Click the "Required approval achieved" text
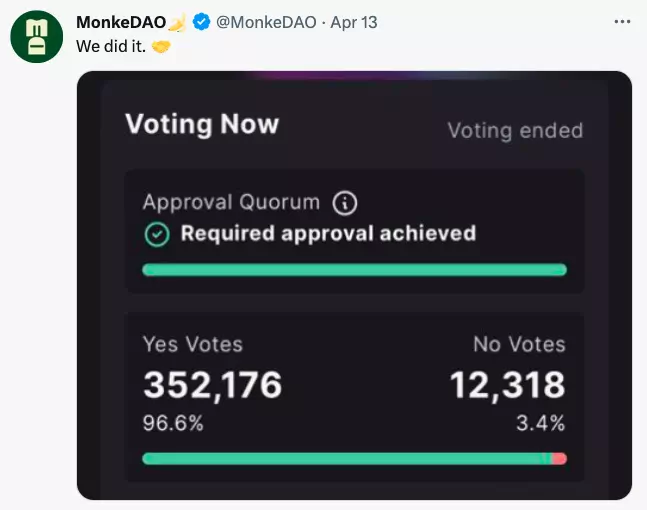 [x=328, y=234]
